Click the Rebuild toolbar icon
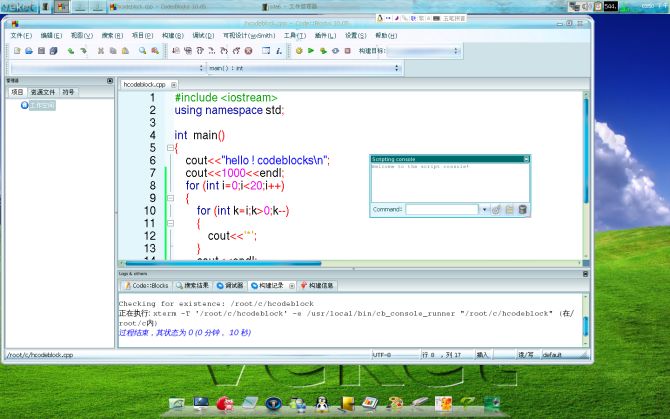Image resolution: width=670 pixels, height=419 pixels. pyautogui.click(x=335, y=51)
